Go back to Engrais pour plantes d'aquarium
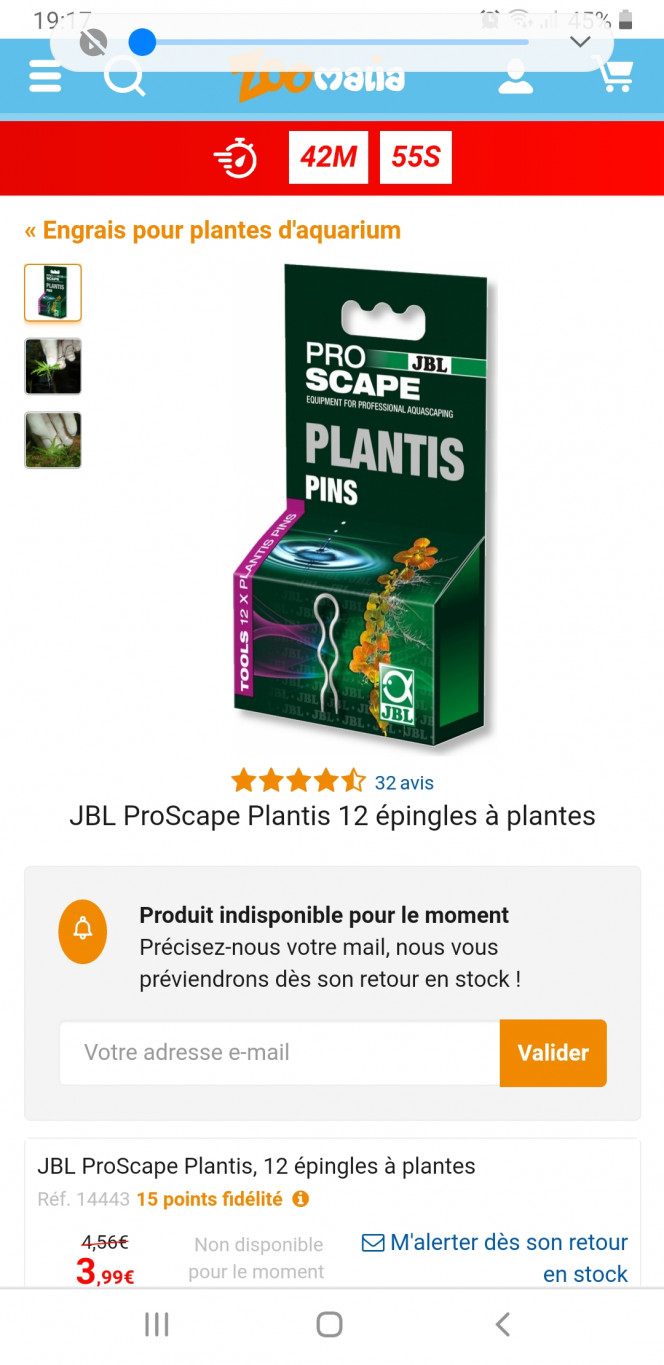Viewport: 664px width, 1365px height. point(213,230)
